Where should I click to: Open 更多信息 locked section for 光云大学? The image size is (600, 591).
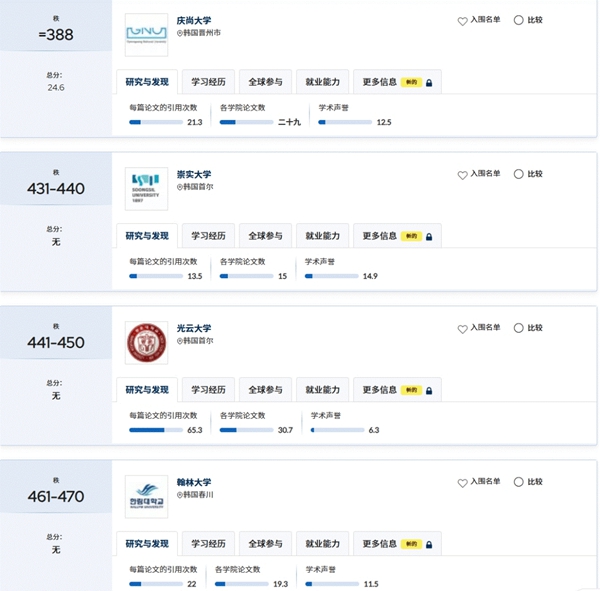pyautogui.click(x=397, y=390)
